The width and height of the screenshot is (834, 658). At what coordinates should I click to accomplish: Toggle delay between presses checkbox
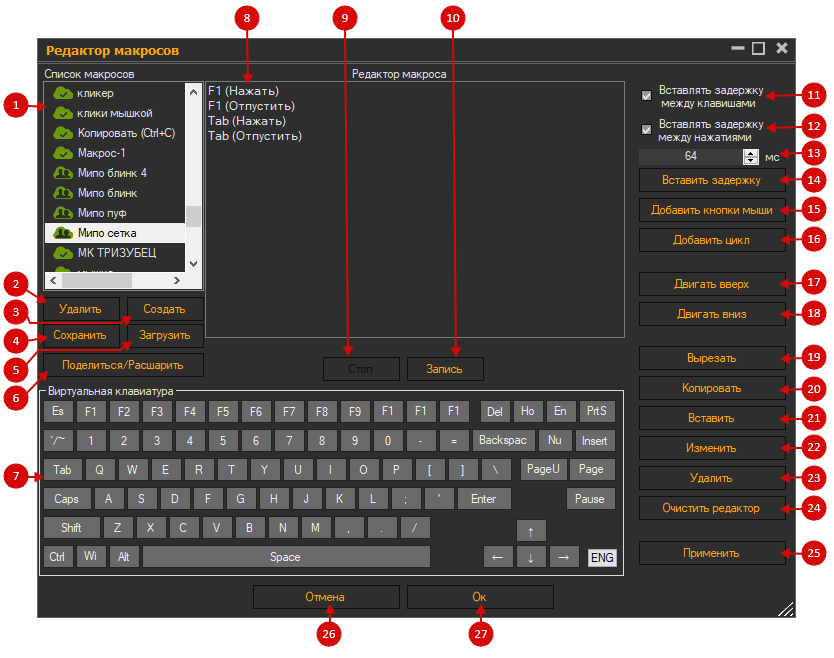click(646, 129)
